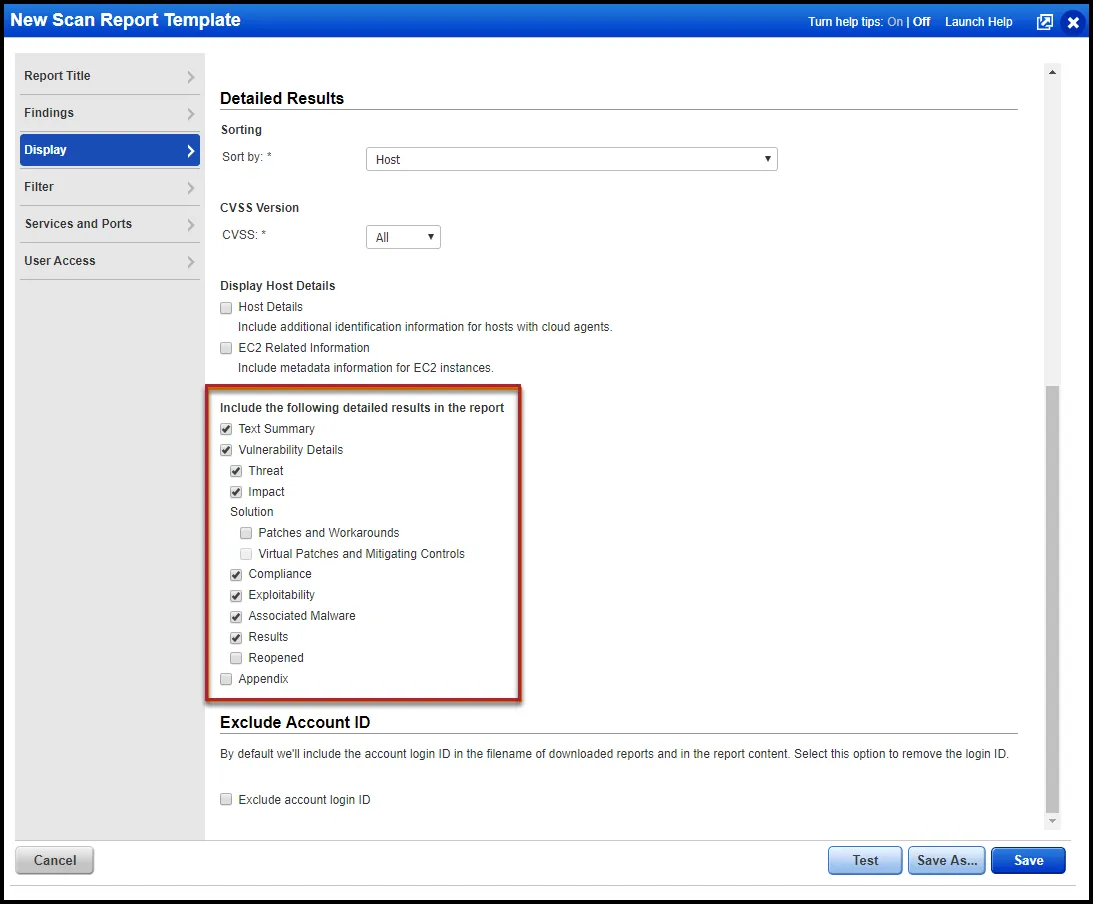Select the Display section

(x=109, y=150)
